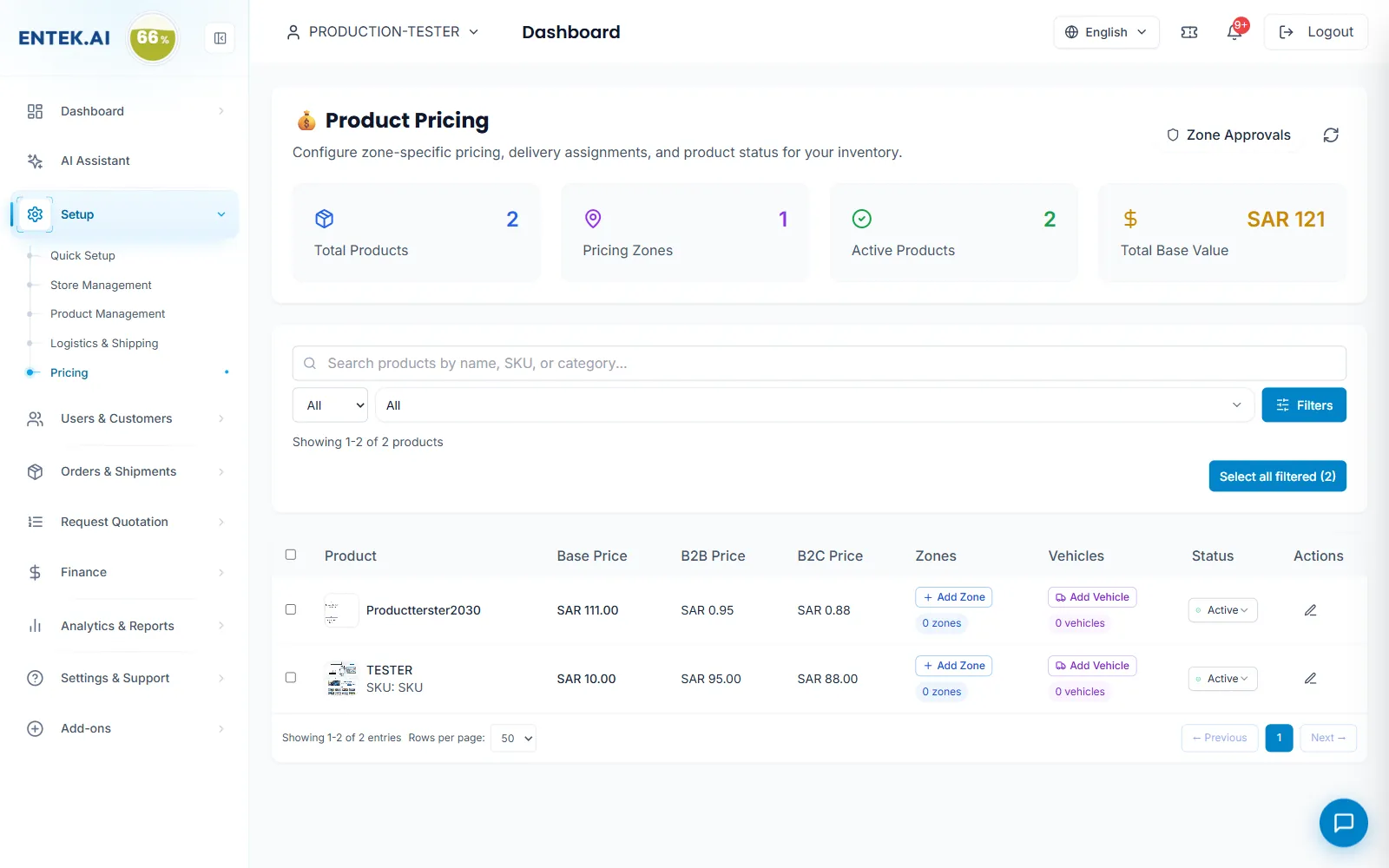
Task: Click the Producttertster2030 product thumbnail
Action: [x=341, y=610]
